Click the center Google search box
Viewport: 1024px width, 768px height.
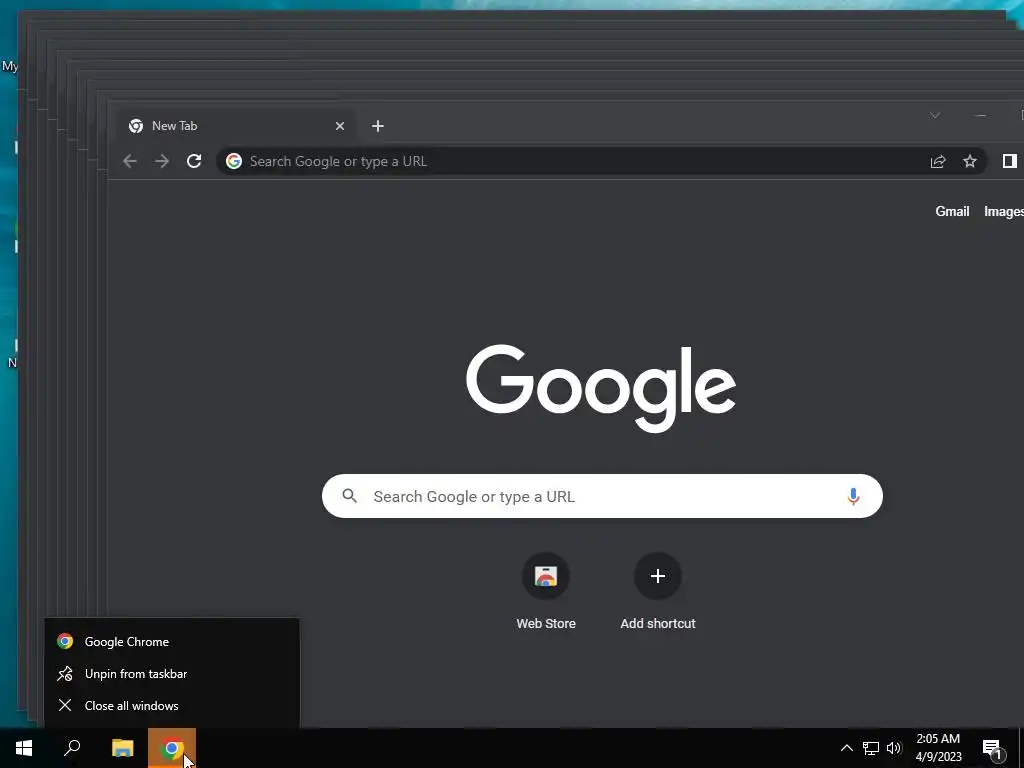602,496
